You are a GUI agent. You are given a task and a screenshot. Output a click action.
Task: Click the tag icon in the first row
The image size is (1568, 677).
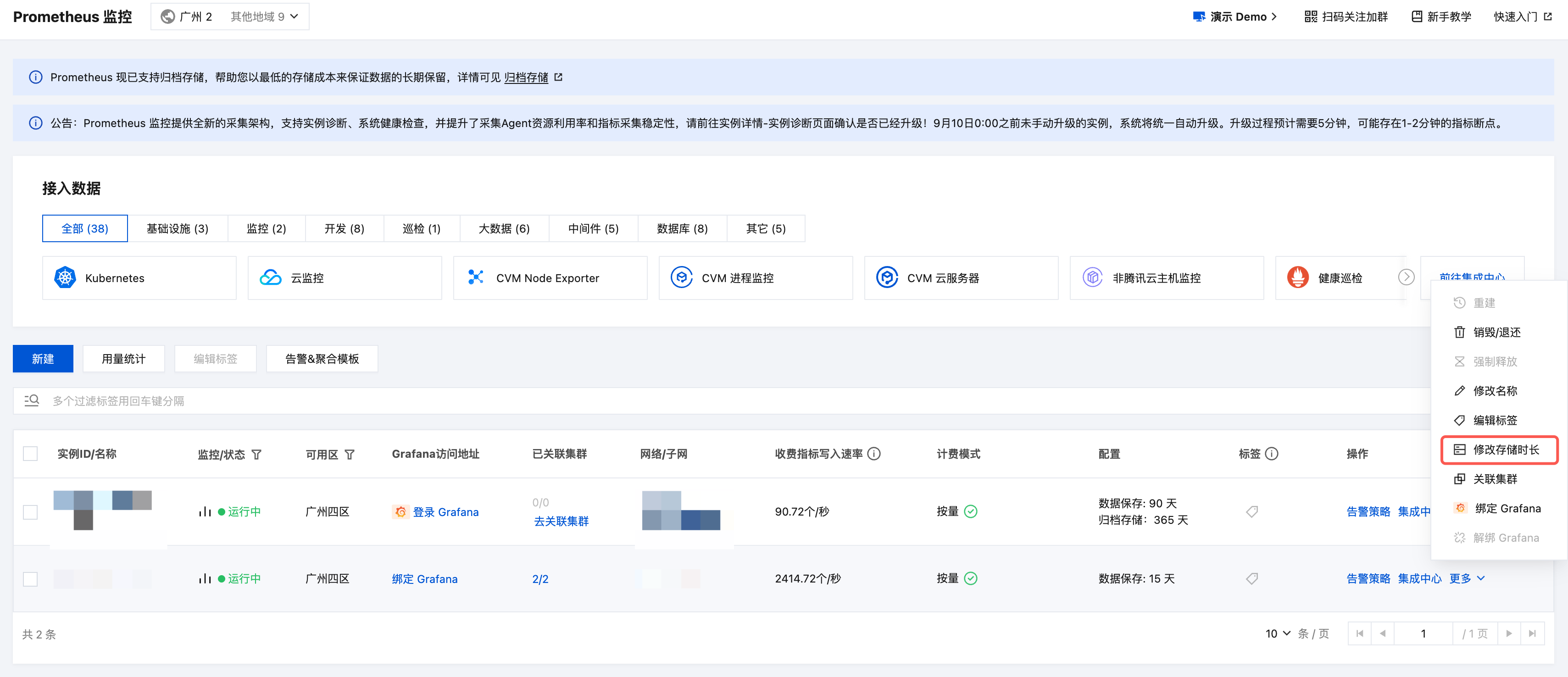[x=1251, y=511]
